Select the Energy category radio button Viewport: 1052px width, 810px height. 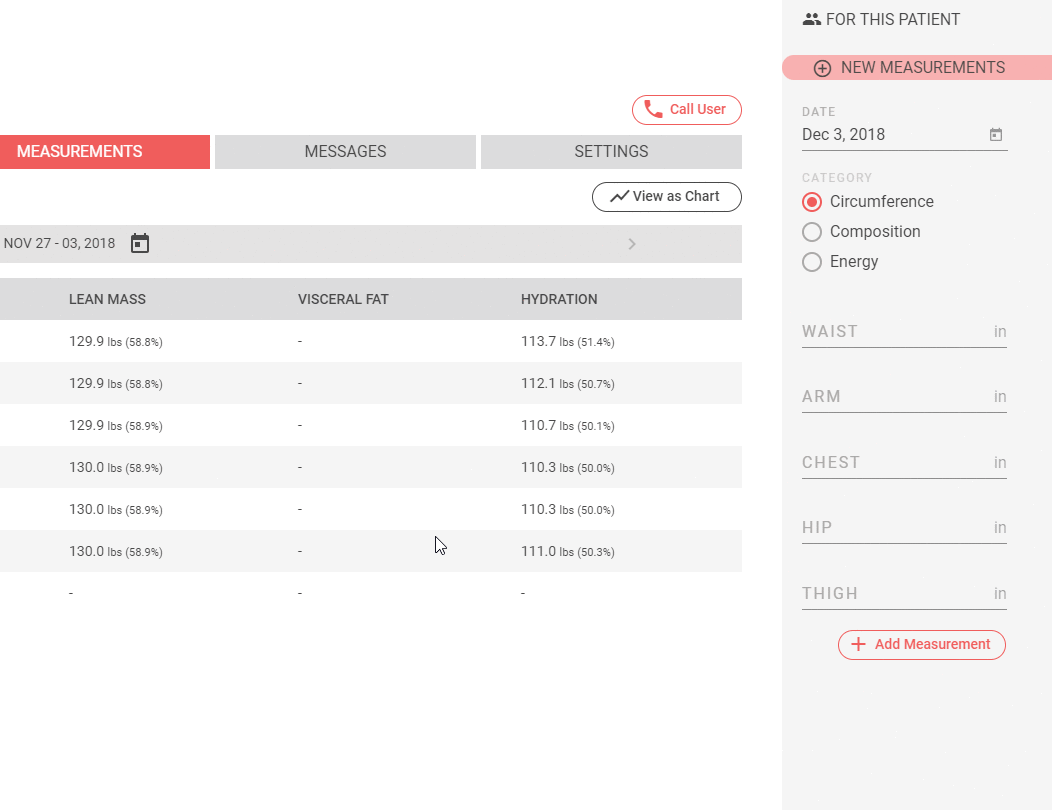tap(812, 262)
